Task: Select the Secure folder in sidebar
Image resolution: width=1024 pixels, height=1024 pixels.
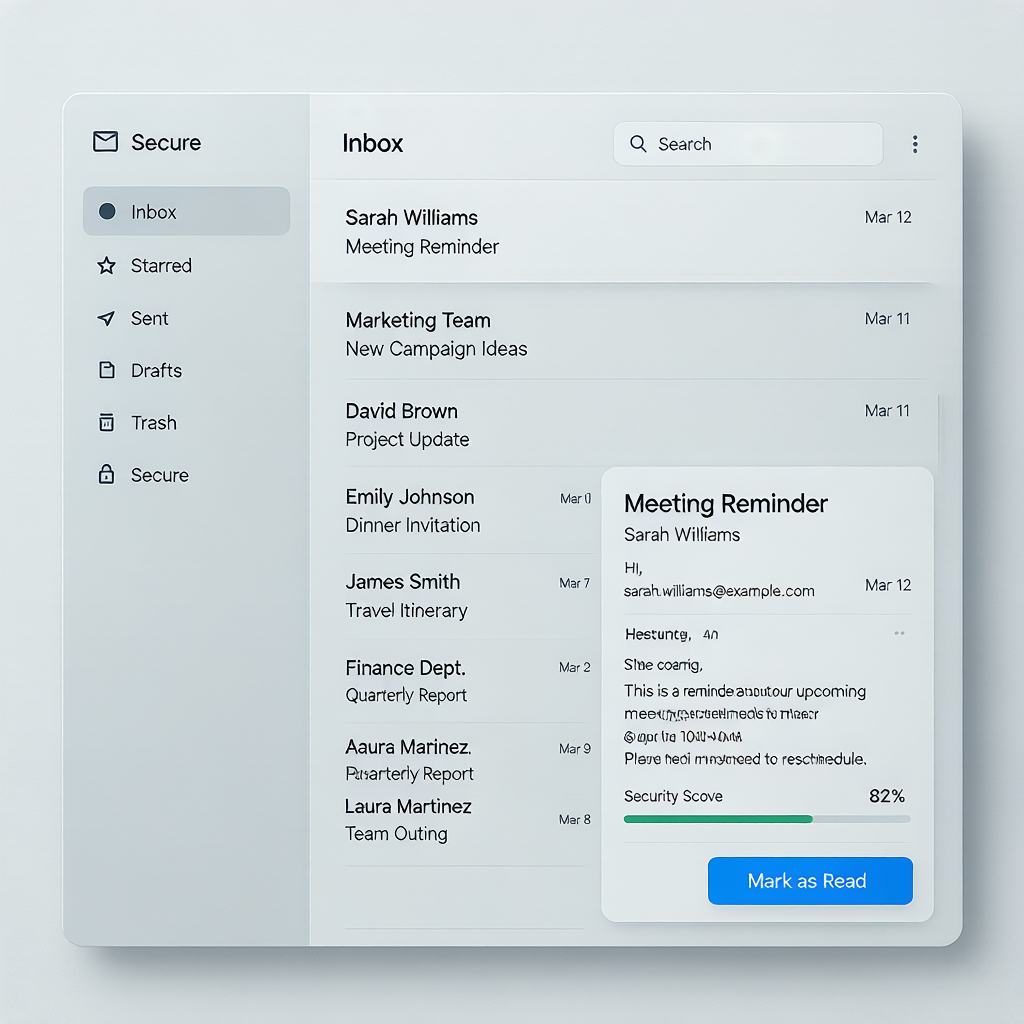Action: pyautogui.click(x=187, y=475)
